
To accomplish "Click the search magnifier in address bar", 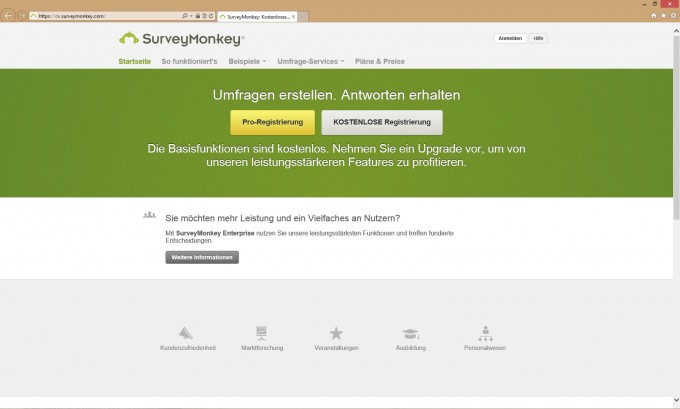I will pyautogui.click(x=185, y=16).
